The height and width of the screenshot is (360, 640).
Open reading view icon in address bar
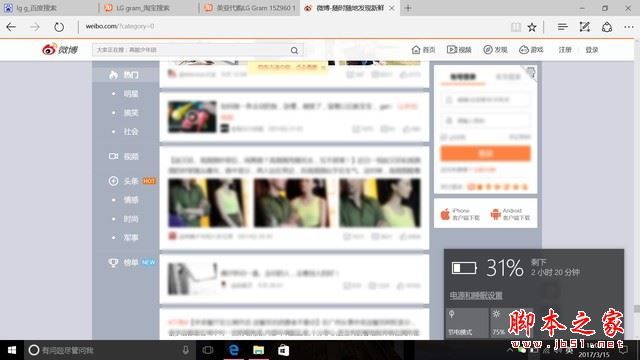516,27
